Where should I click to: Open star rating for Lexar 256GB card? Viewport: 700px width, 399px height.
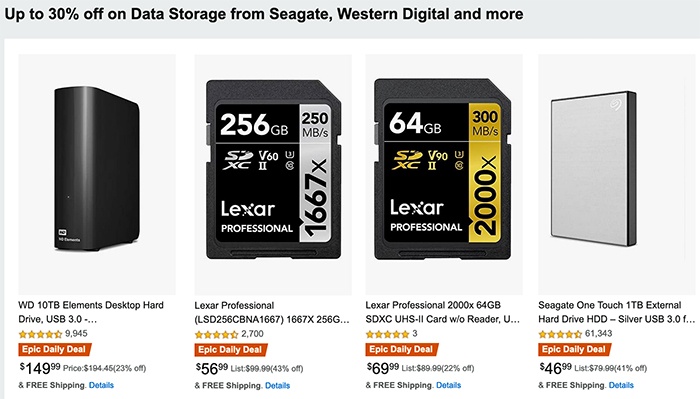coord(216,334)
